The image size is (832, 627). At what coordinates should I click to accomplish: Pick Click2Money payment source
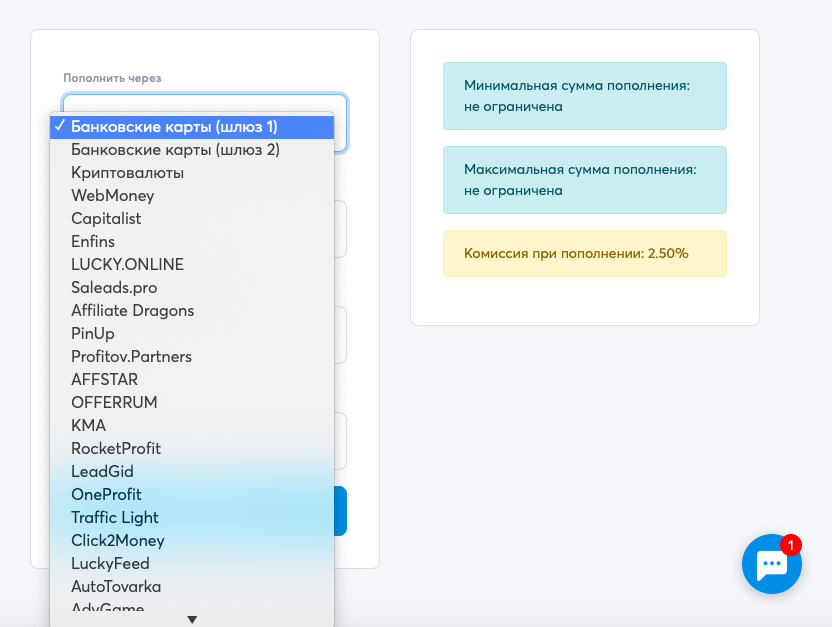point(192,541)
